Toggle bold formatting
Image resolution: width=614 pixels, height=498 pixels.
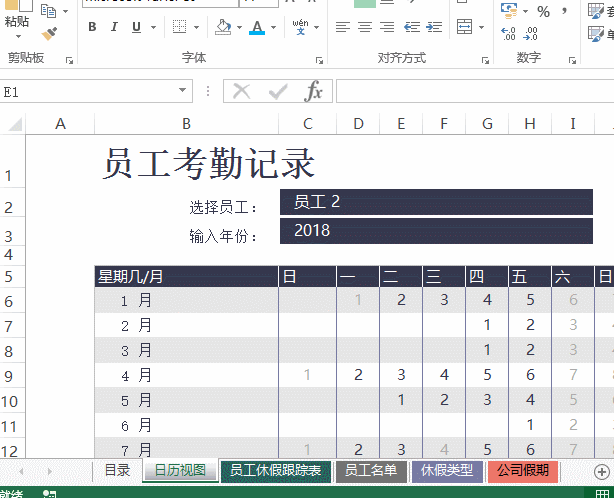(x=92, y=27)
